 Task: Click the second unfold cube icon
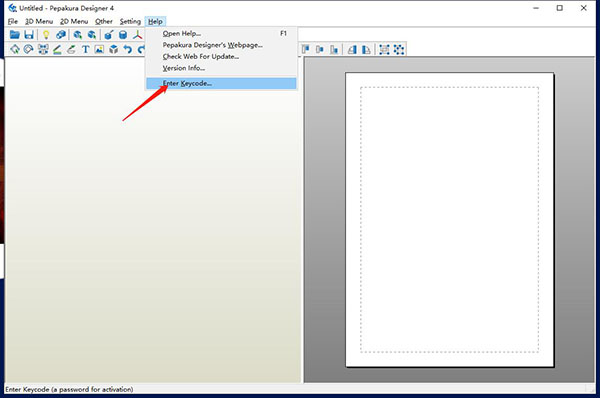coord(92,35)
